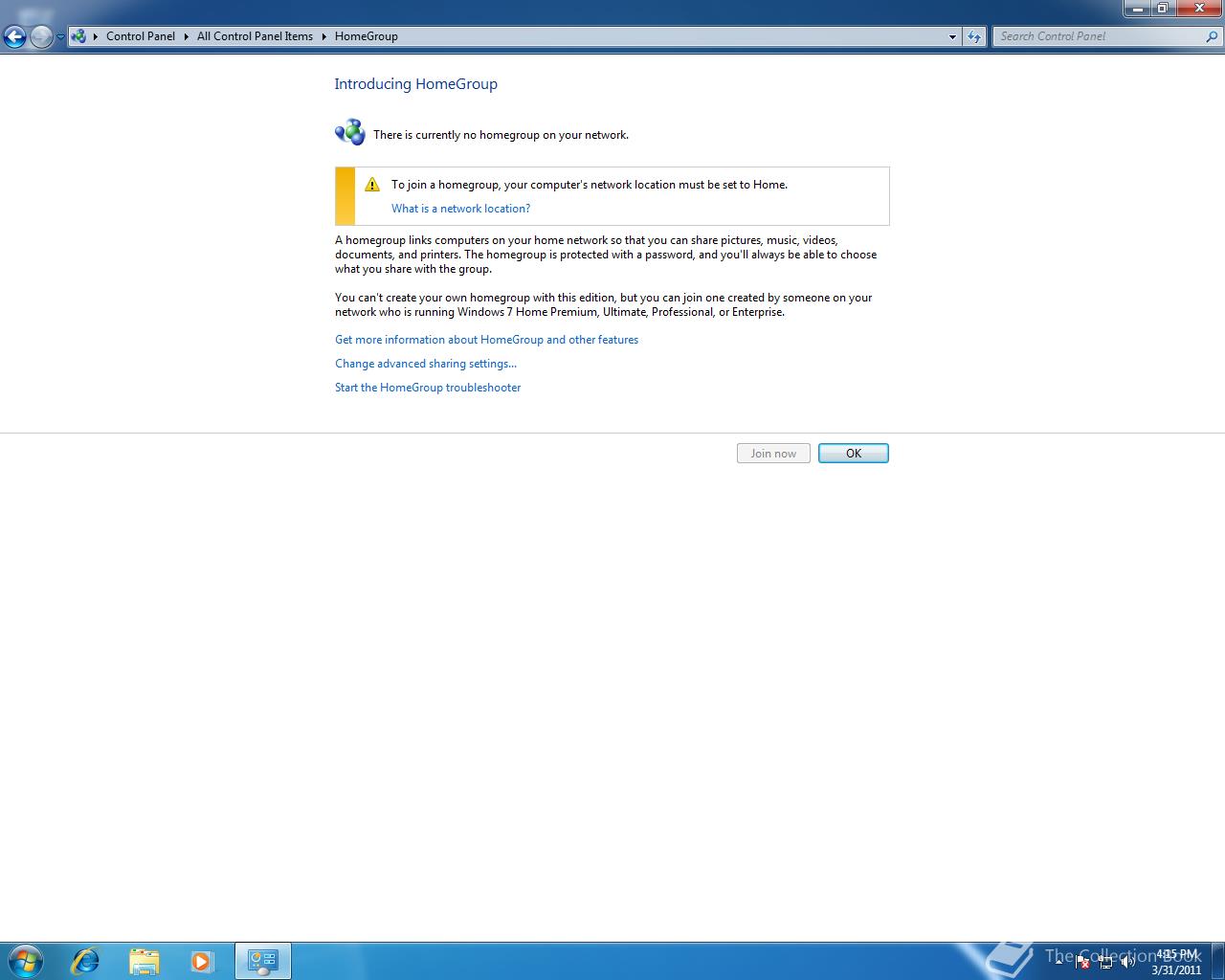Image resolution: width=1225 pixels, height=980 pixels.
Task: Open Change advanced sharing settings
Action: [x=426, y=364]
